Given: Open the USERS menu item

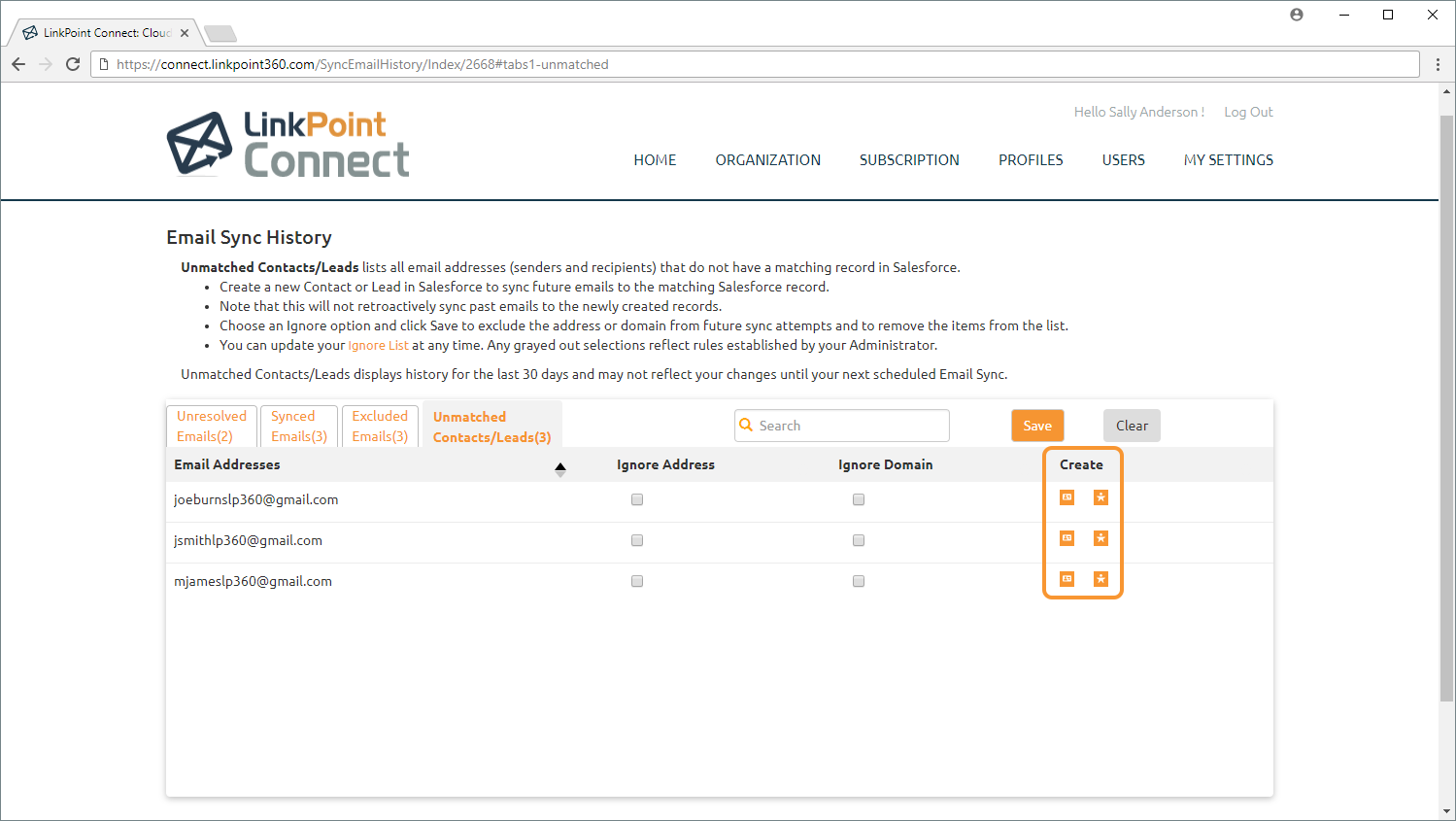Looking at the screenshot, I should click(1124, 160).
